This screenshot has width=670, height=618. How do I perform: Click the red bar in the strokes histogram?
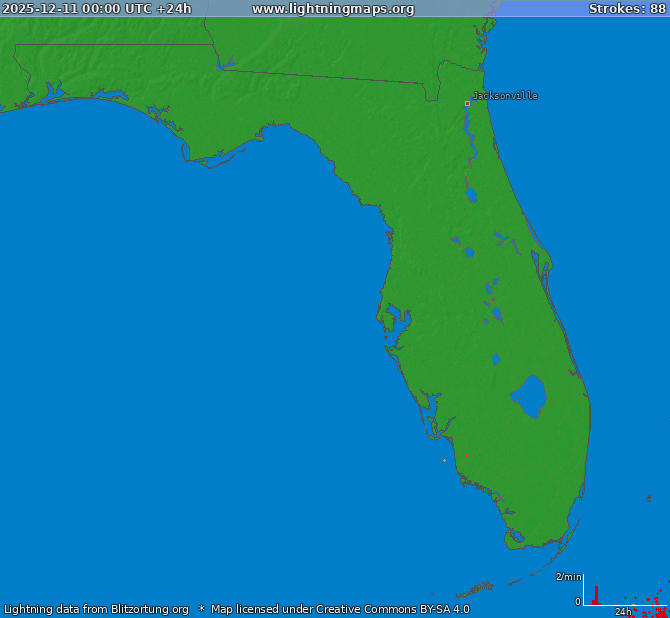click(596, 595)
